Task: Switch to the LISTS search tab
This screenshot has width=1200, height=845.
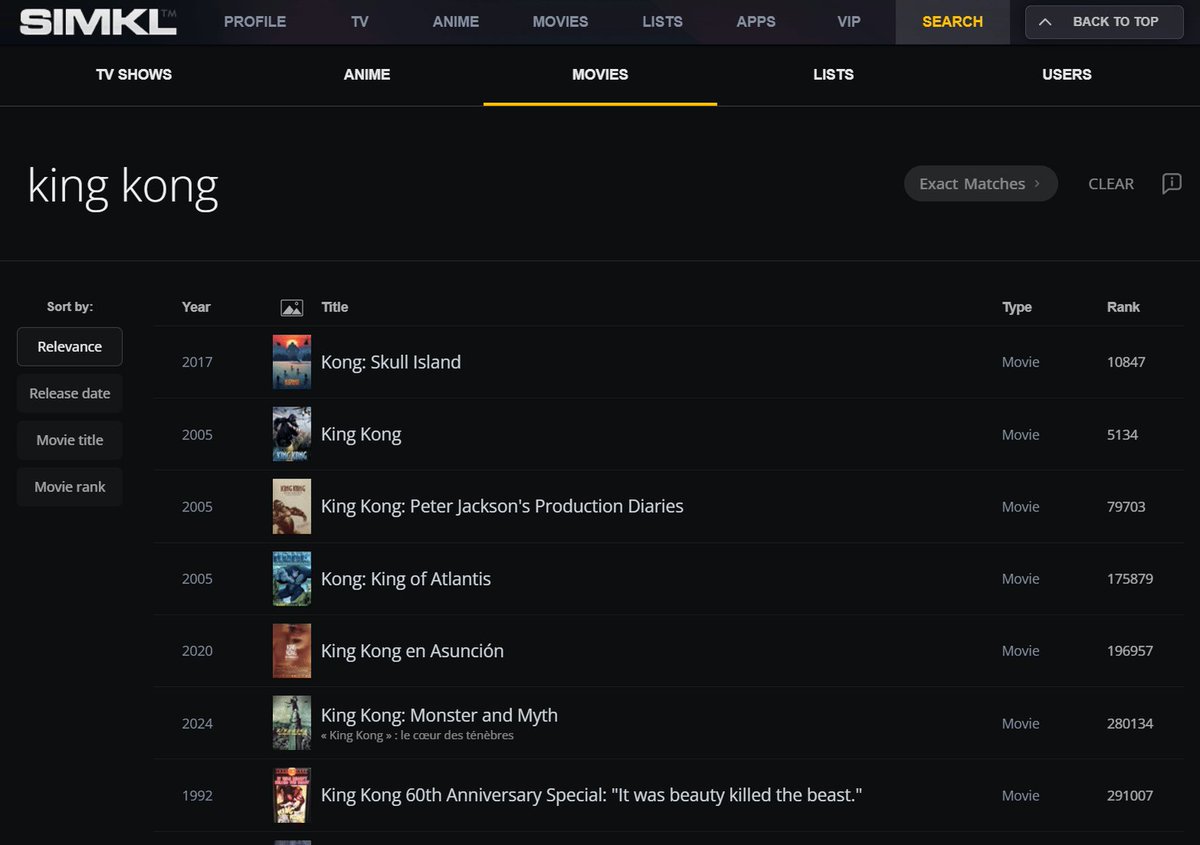Action: click(833, 75)
